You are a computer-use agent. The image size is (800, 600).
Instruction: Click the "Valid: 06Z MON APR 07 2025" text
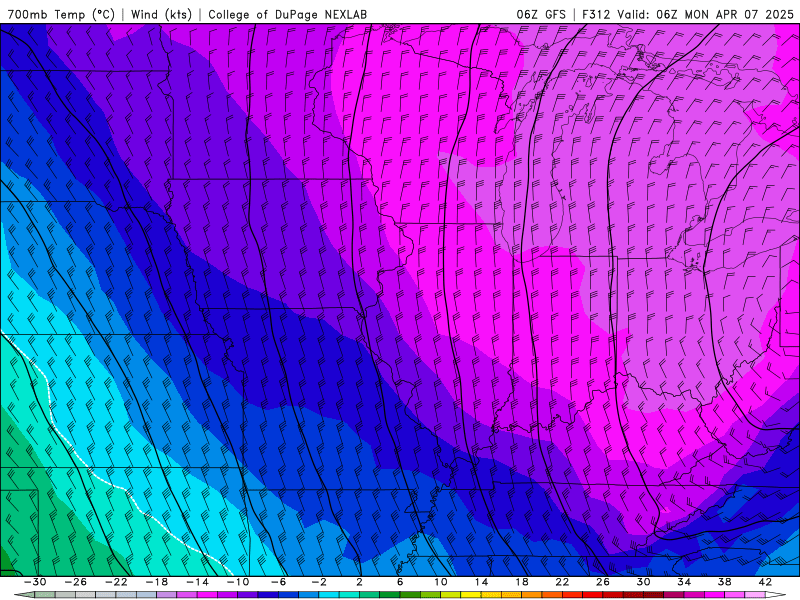coord(706,14)
